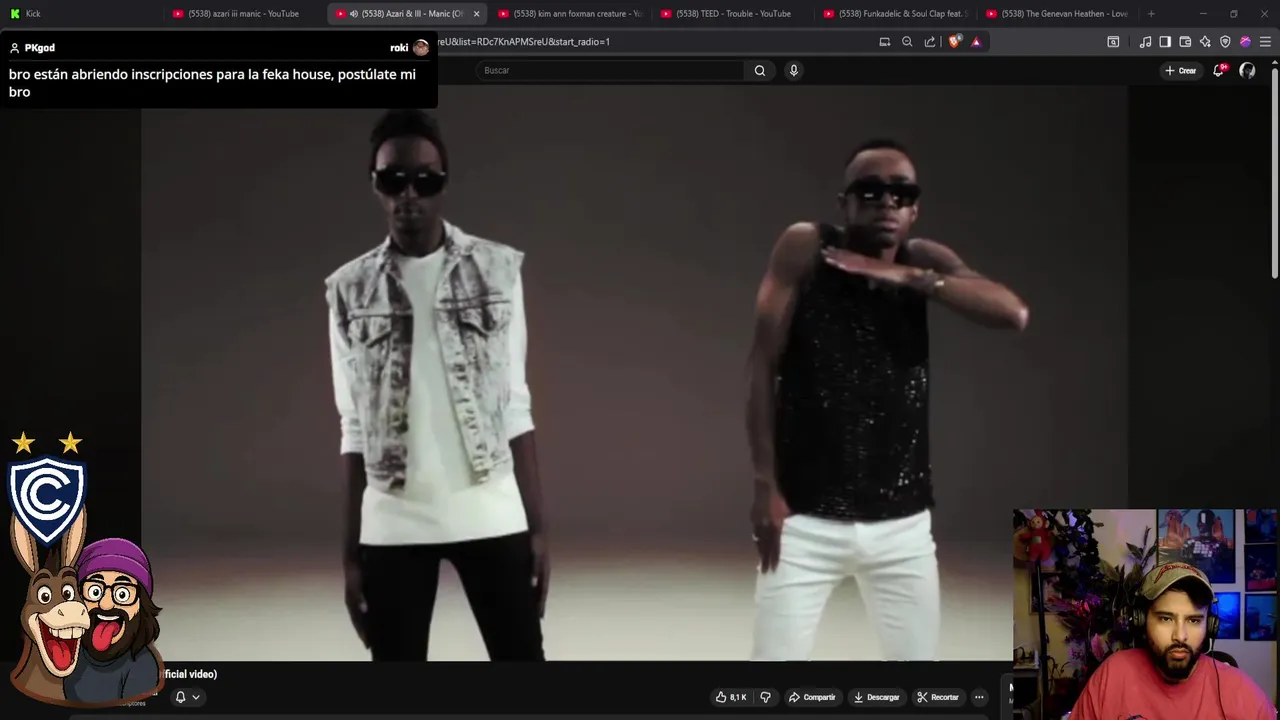Click the picture-in-picture icon in address bar

885,42
